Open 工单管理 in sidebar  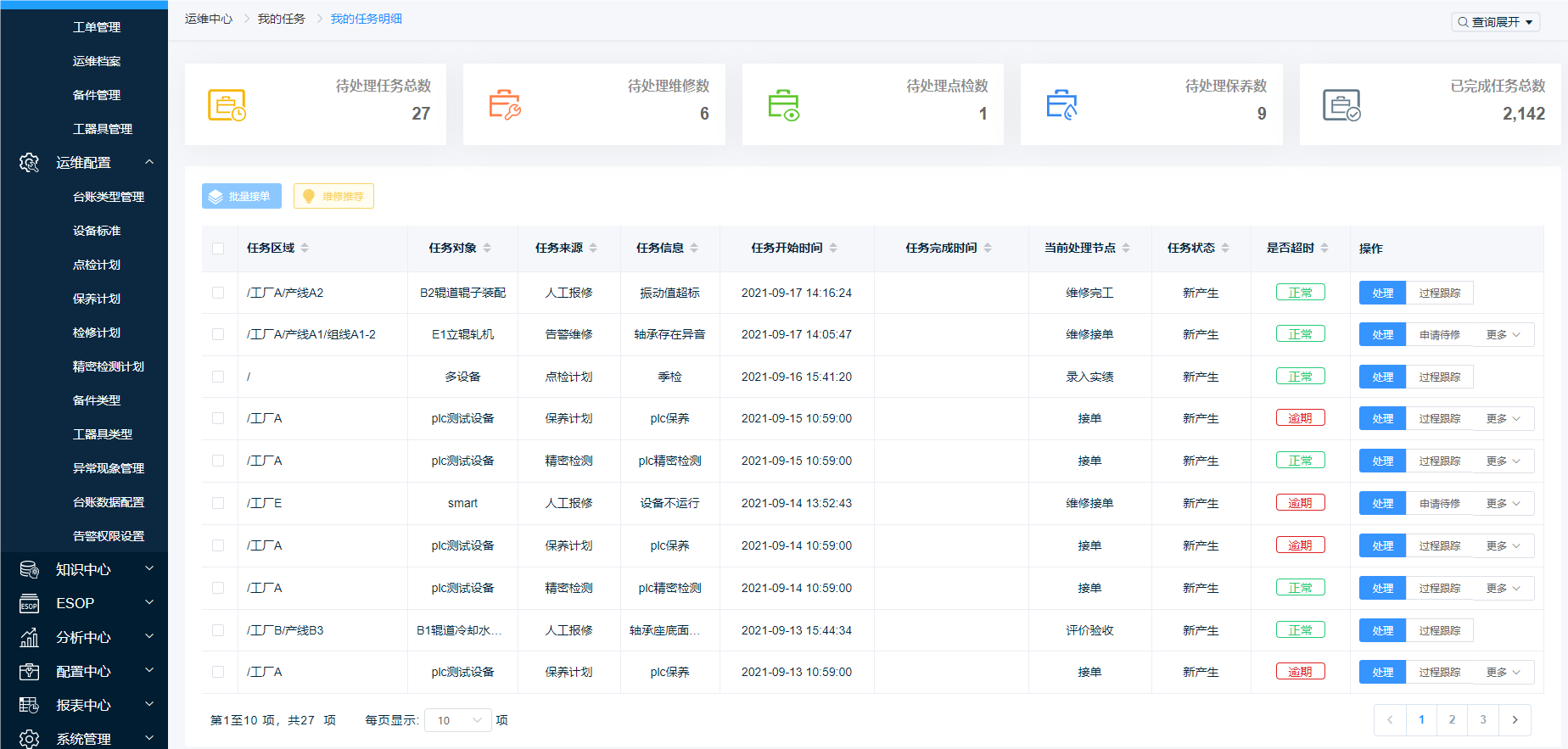click(x=97, y=27)
